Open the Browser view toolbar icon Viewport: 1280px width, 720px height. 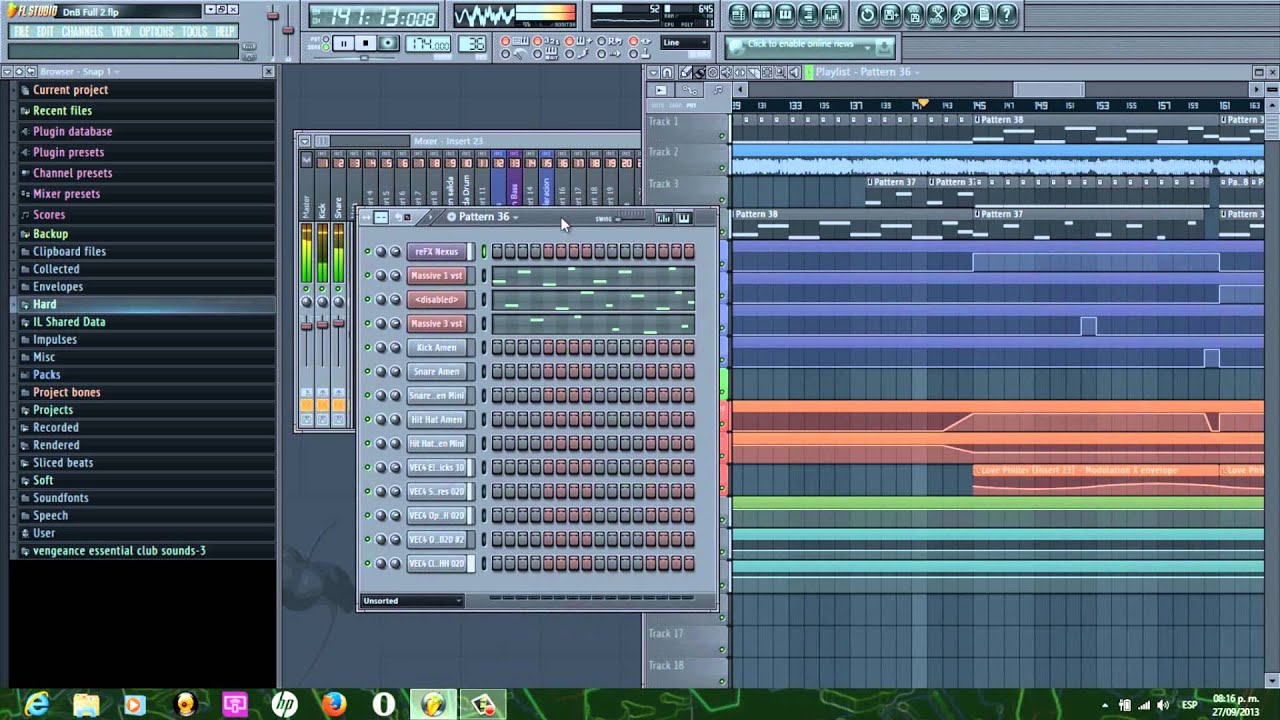[x=808, y=15]
